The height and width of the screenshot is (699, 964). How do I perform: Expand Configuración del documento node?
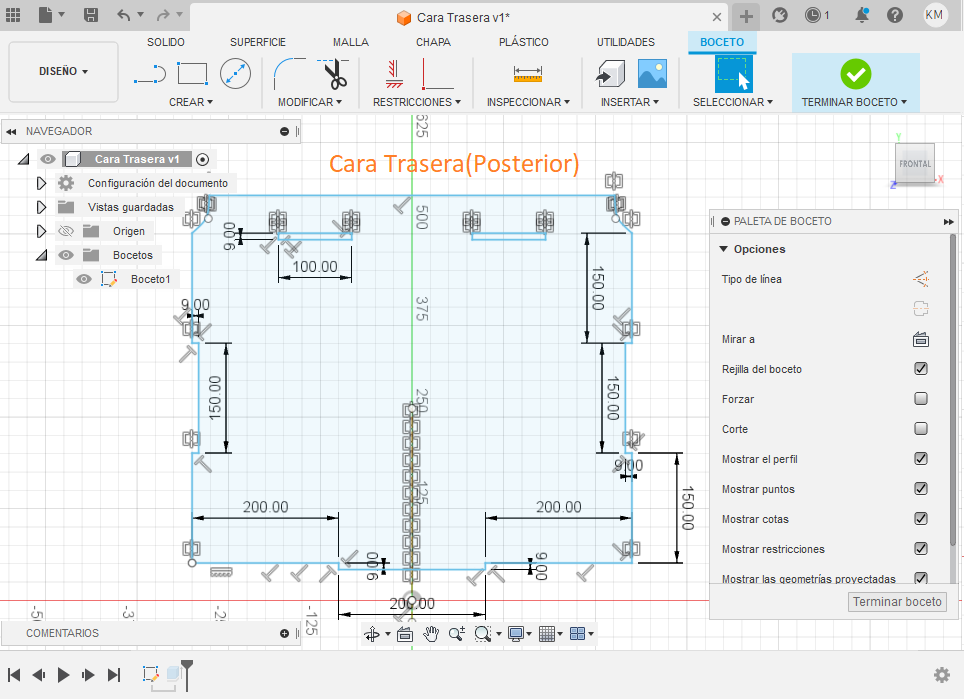pyautogui.click(x=41, y=183)
